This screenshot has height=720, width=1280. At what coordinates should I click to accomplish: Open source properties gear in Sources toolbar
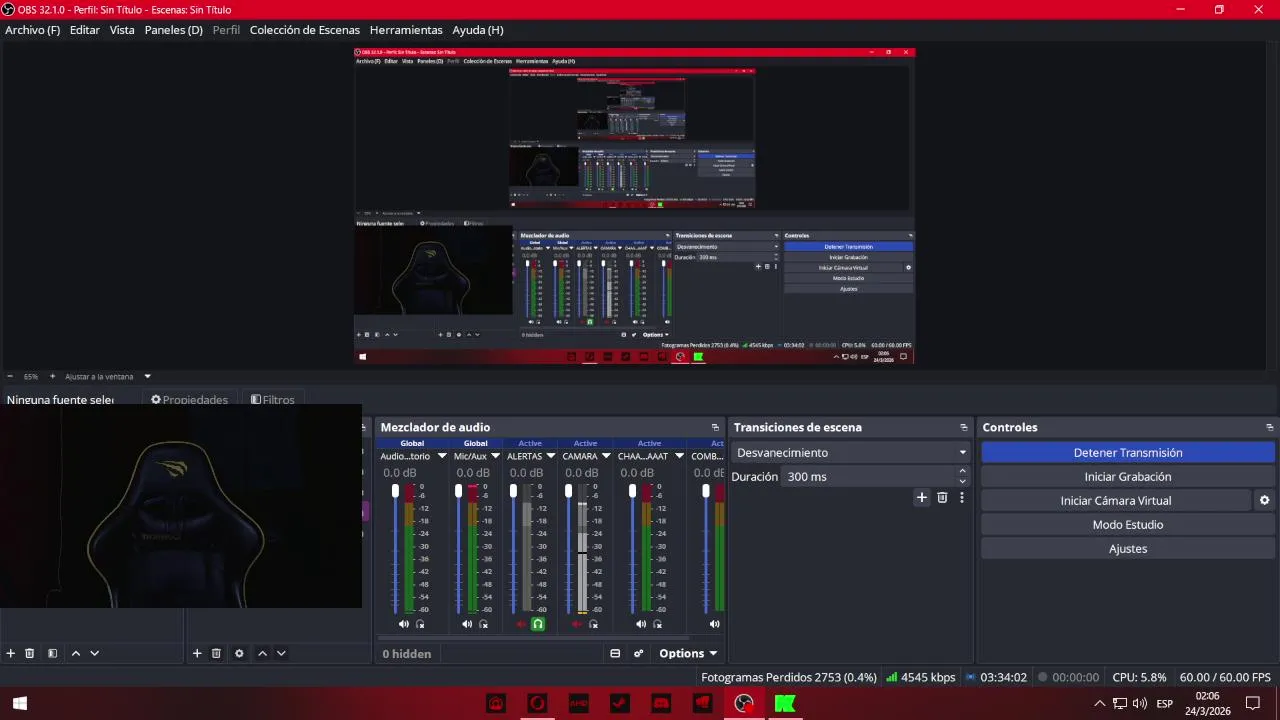coord(239,653)
